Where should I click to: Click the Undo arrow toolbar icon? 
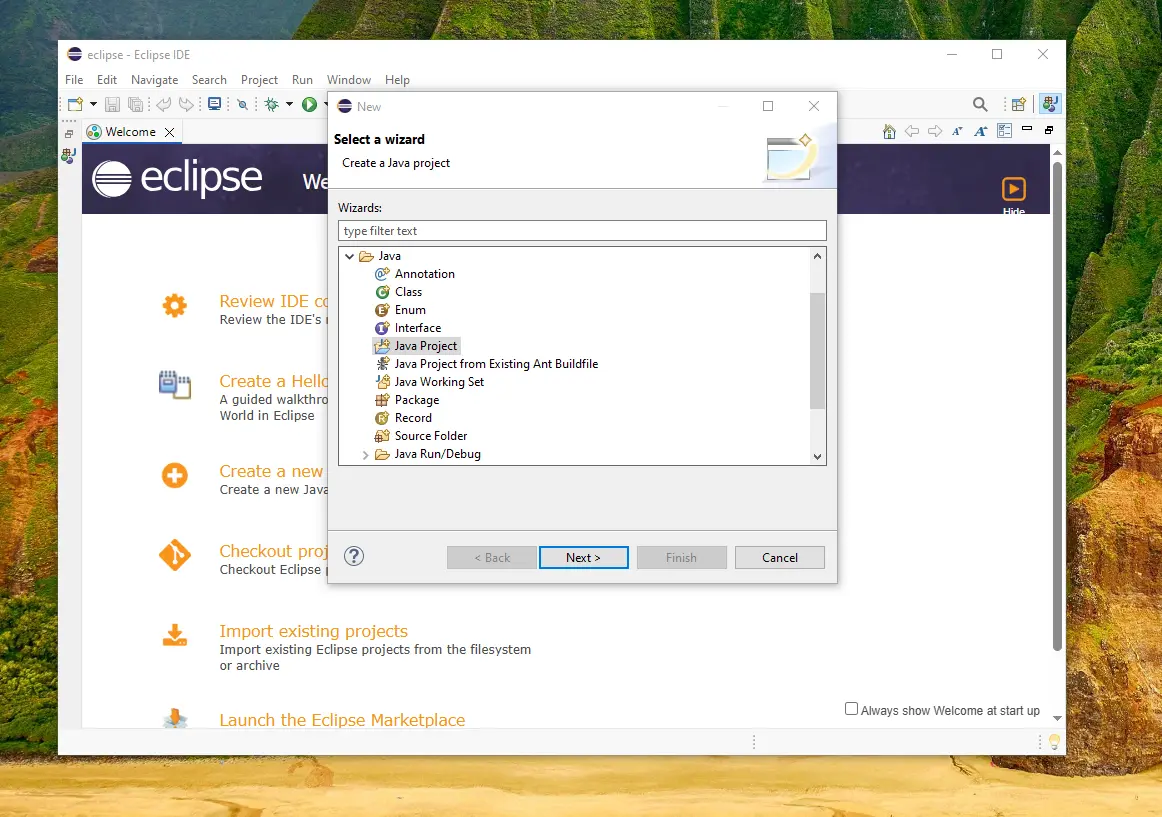coord(163,105)
